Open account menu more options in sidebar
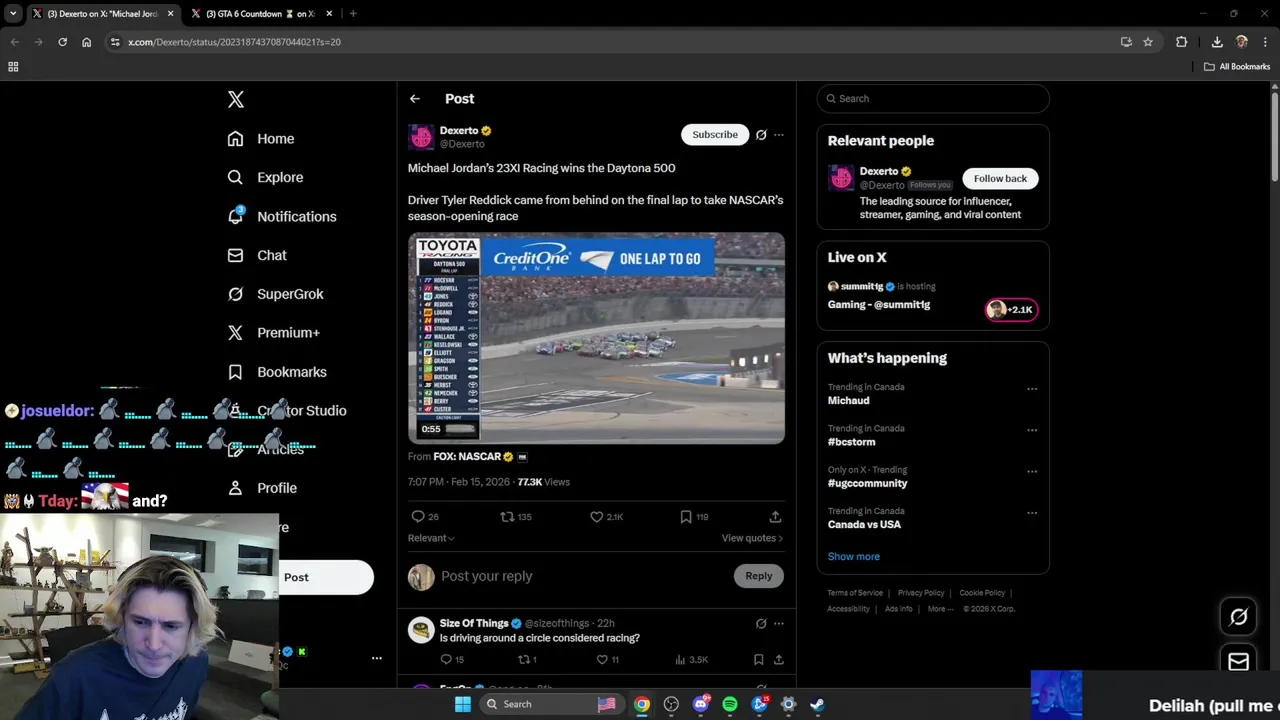Viewport: 1280px width, 720px height. [x=377, y=658]
